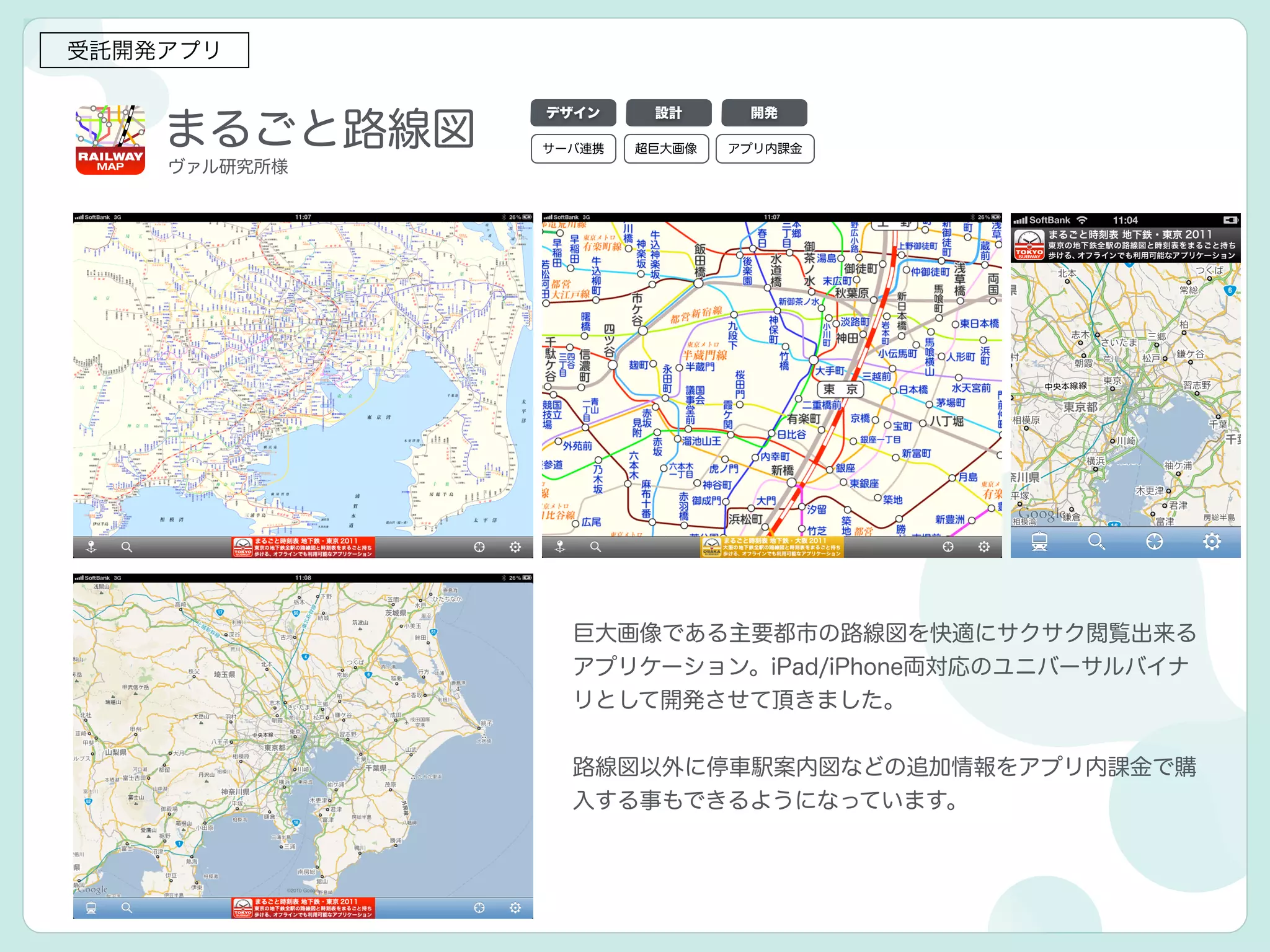This screenshot has height=952, width=1270.
Task: Click 秋葉原 station on subway map
Action: [x=851, y=293]
